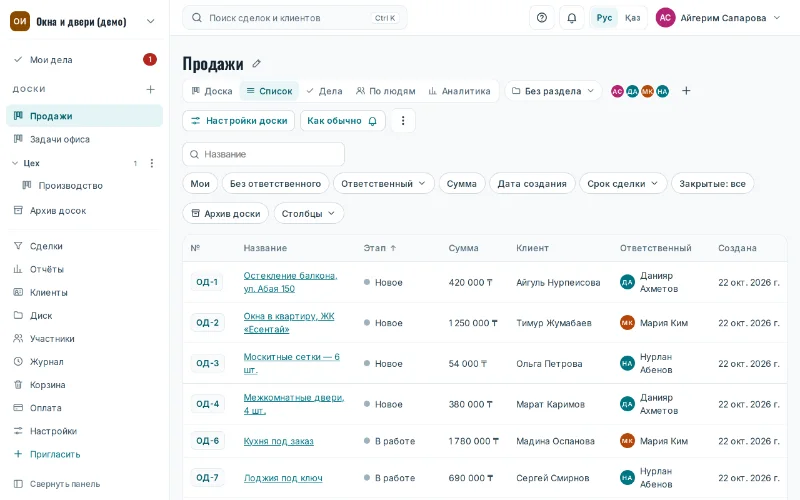Click МК avatar in the Кухня под заказ row
This screenshot has height=500, width=800.
tap(627, 441)
